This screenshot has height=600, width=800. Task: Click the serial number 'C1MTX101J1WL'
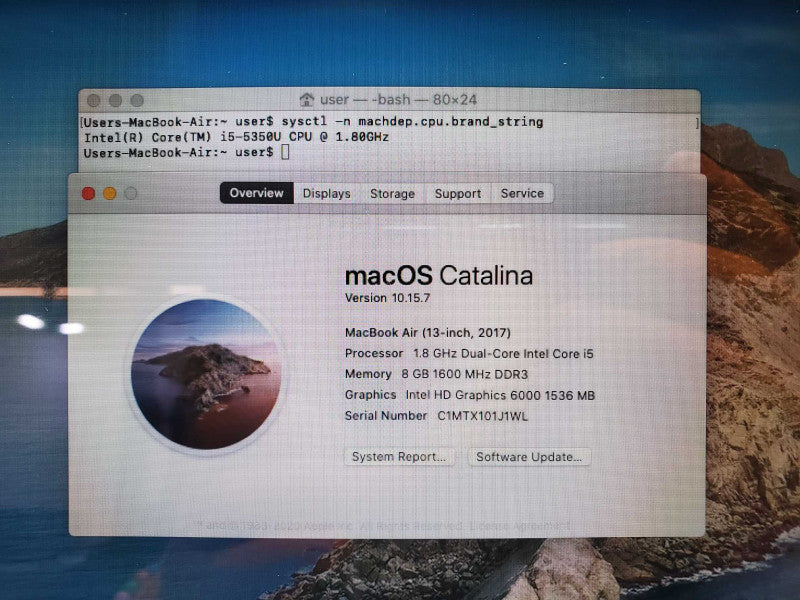[482, 416]
